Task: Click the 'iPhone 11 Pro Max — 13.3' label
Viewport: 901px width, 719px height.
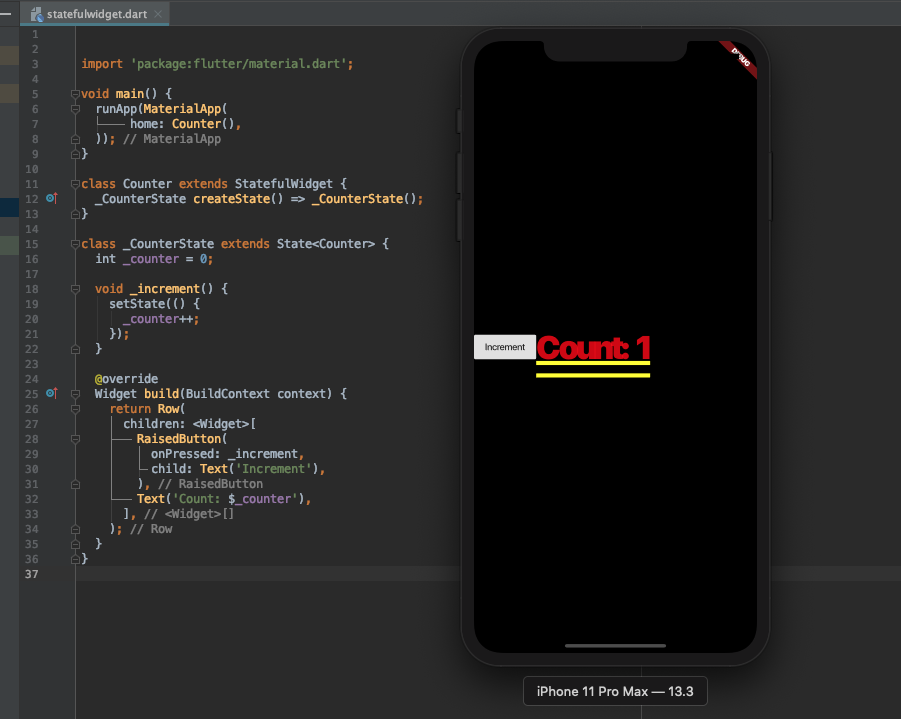Action: click(615, 691)
